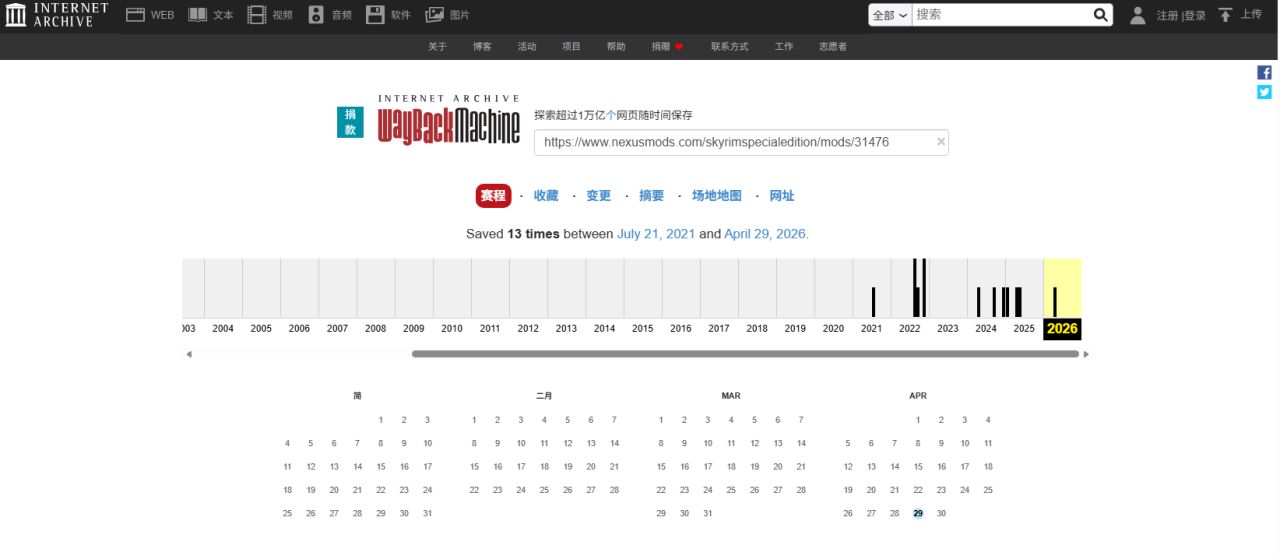Viewport: 1280px width, 556px height.
Task: Click the search magnifier icon
Action: tap(1101, 15)
